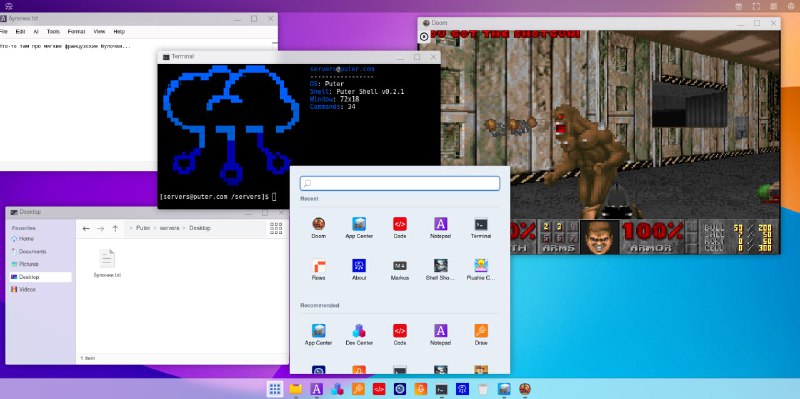Go back in the Desktop file explorer

[86, 229]
